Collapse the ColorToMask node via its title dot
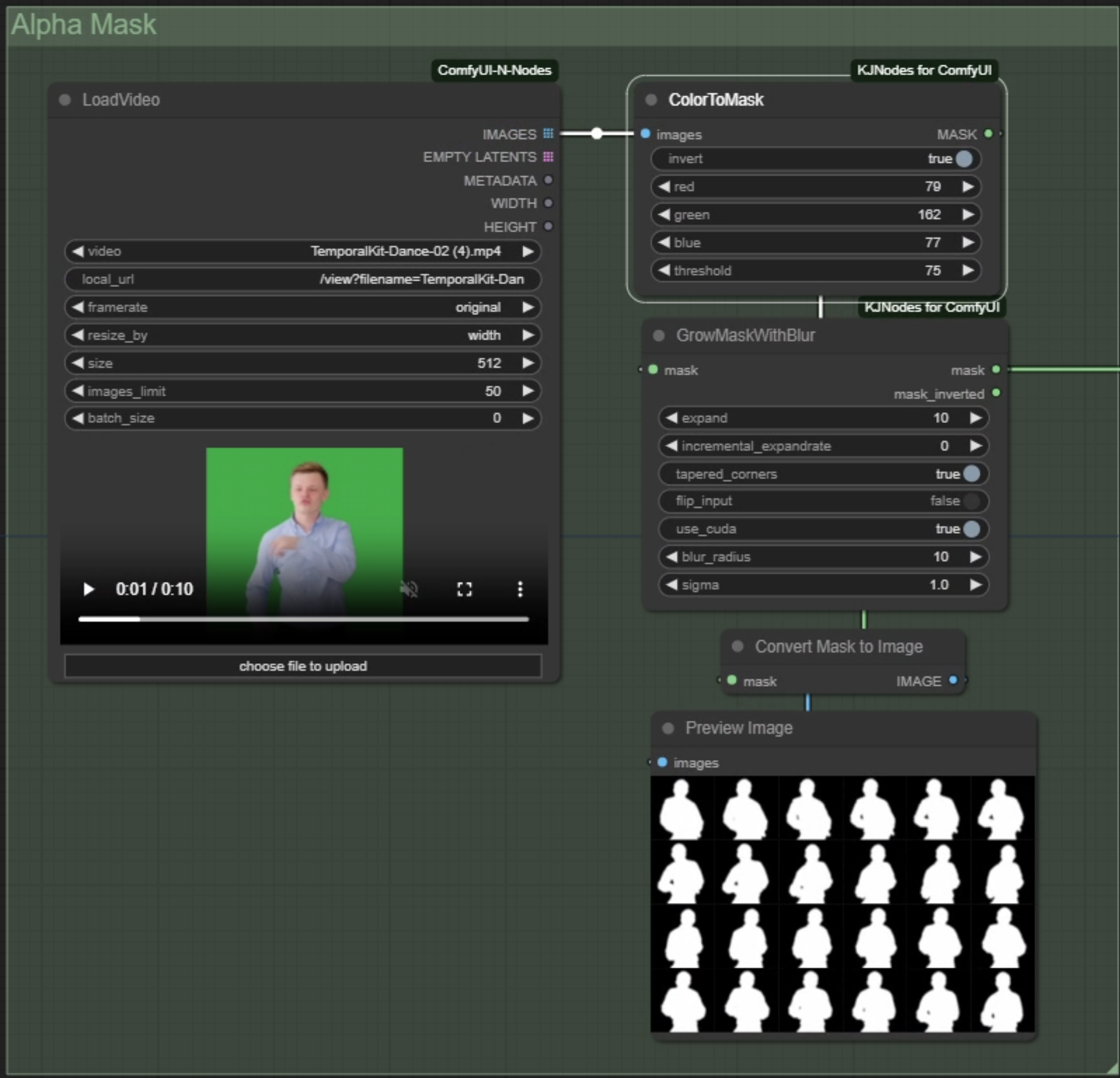Image resolution: width=1120 pixels, height=1078 pixels. pos(650,100)
